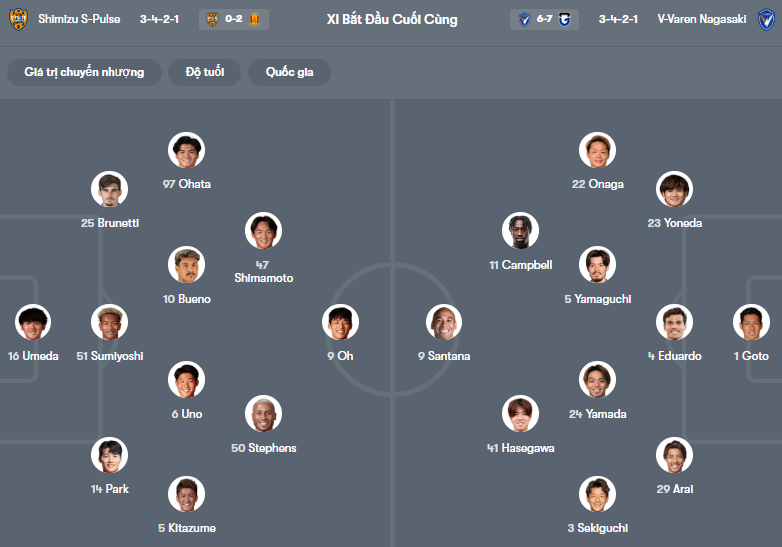Click the 11 Campbell player avatar

(521, 231)
